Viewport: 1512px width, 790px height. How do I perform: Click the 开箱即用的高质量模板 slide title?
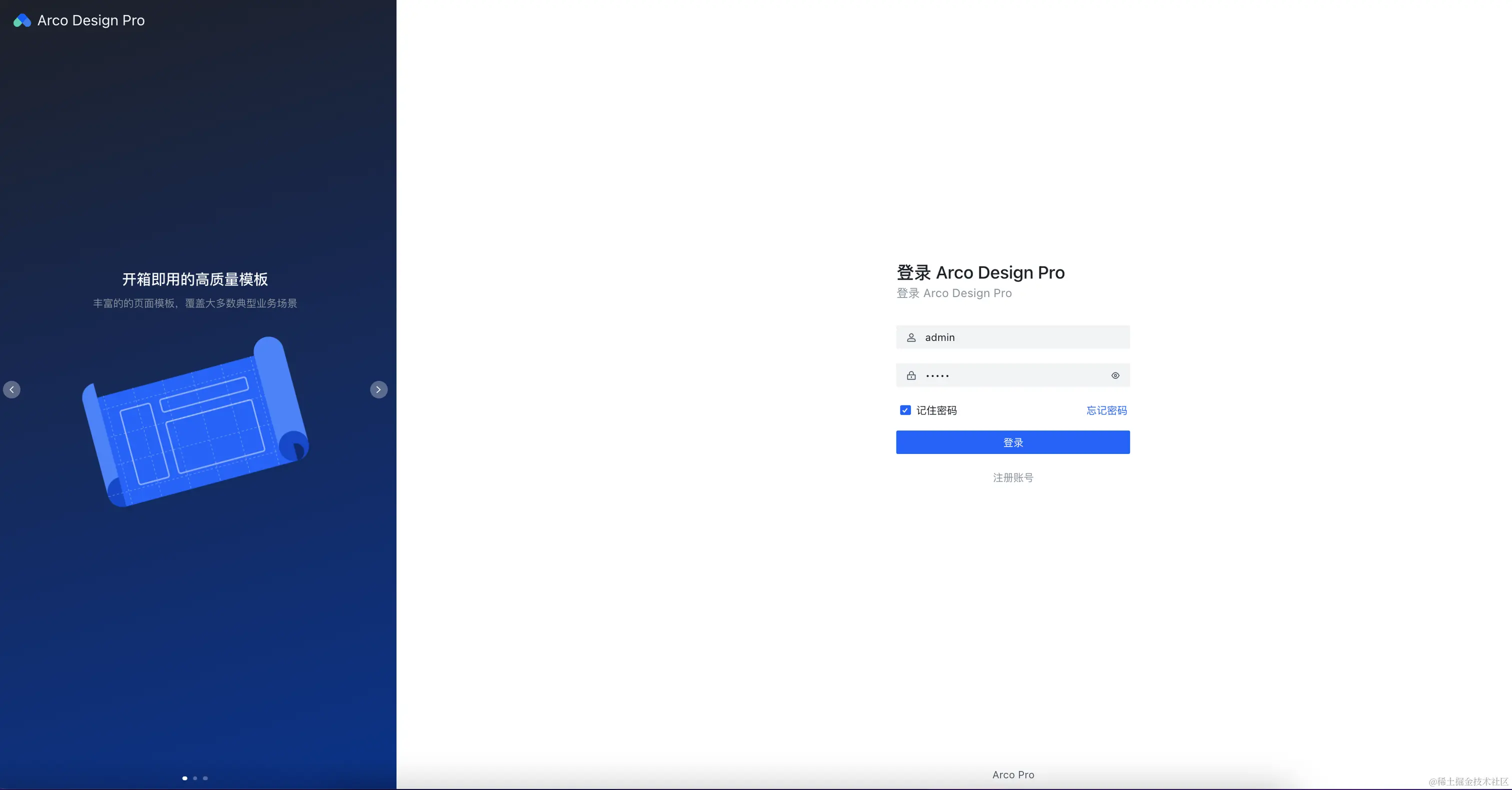click(195, 279)
